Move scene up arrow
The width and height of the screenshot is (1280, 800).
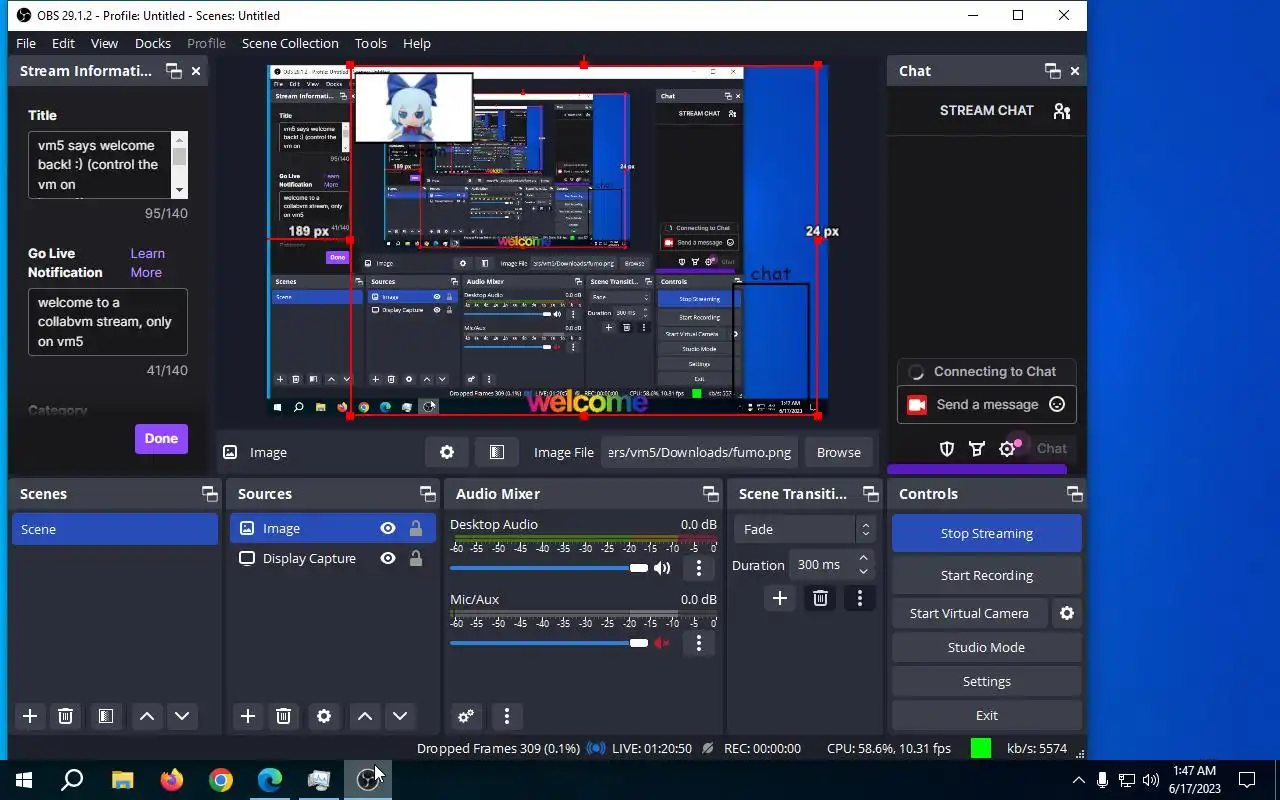click(147, 716)
